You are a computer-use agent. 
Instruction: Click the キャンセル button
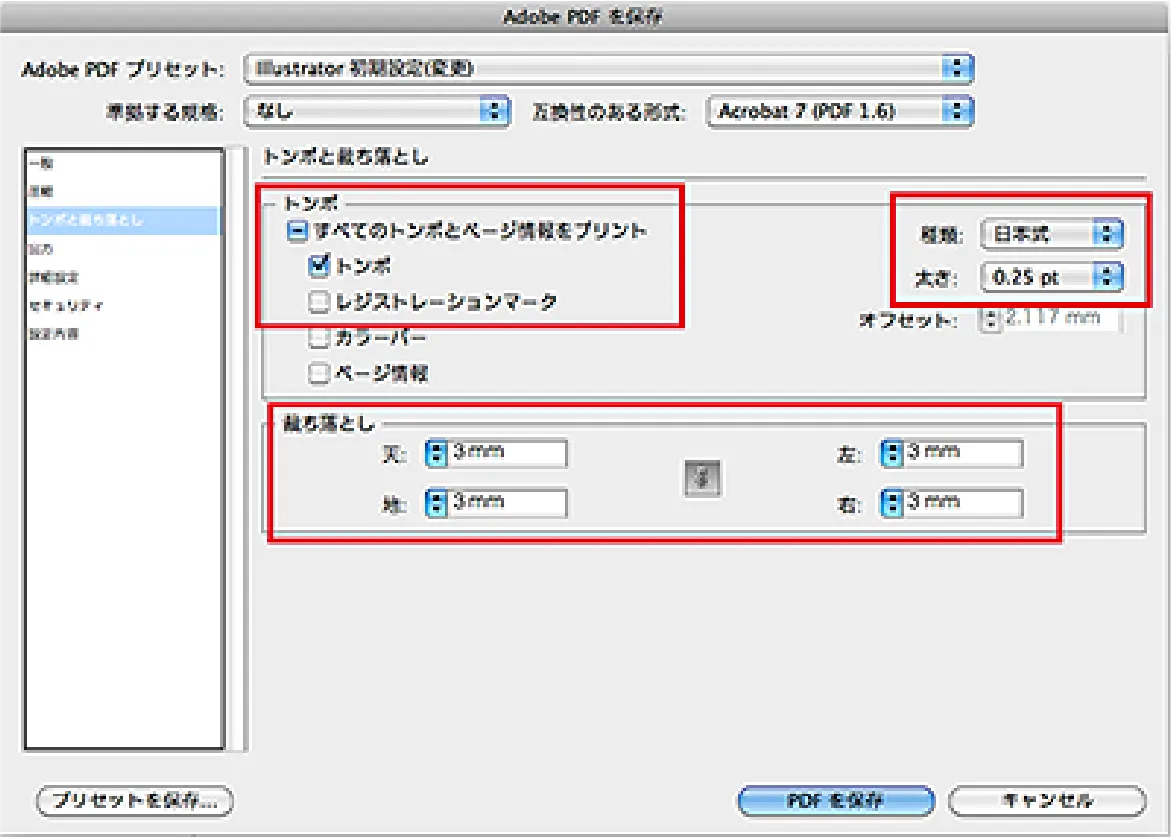coord(1046,800)
